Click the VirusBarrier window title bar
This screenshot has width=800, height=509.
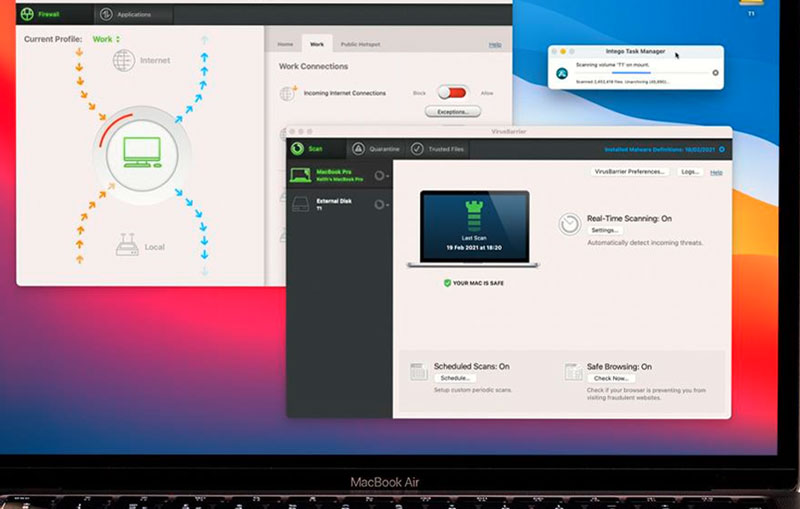pos(509,132)
